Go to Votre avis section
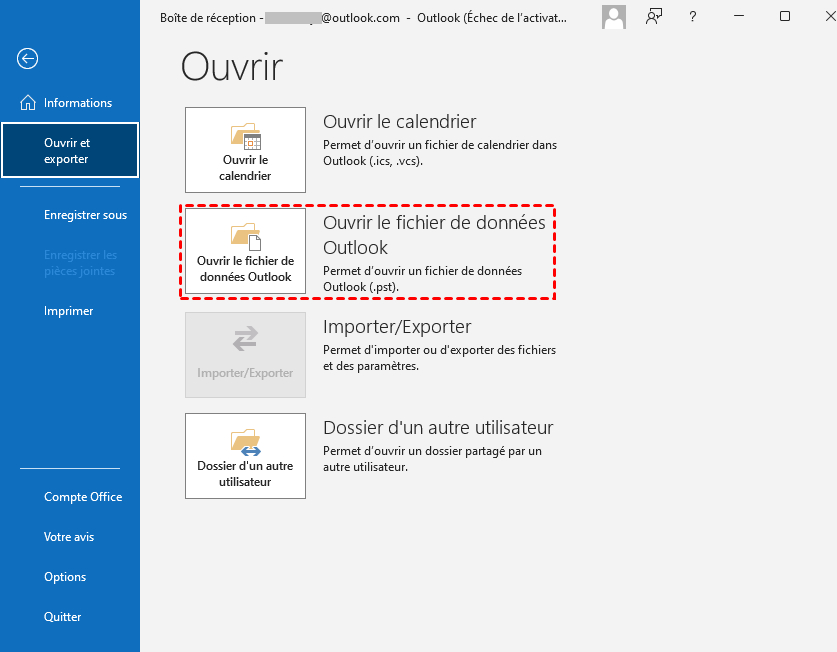The width and height of the screenshot is (837, 652). tap(69, 537)
